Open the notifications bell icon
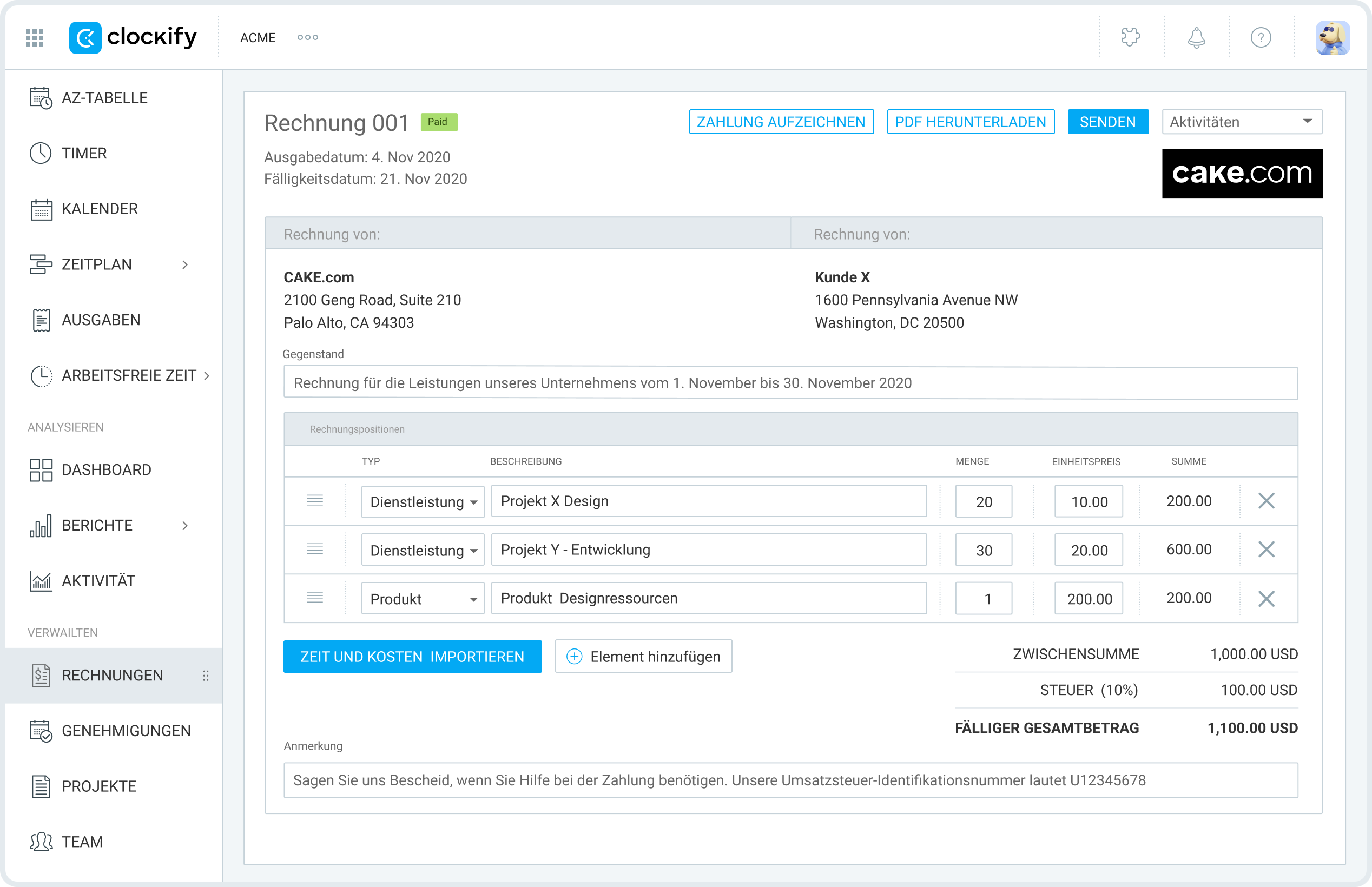Image resolution: width=1372 pixels, height=887 pixels. click(x=1196, y=37)
